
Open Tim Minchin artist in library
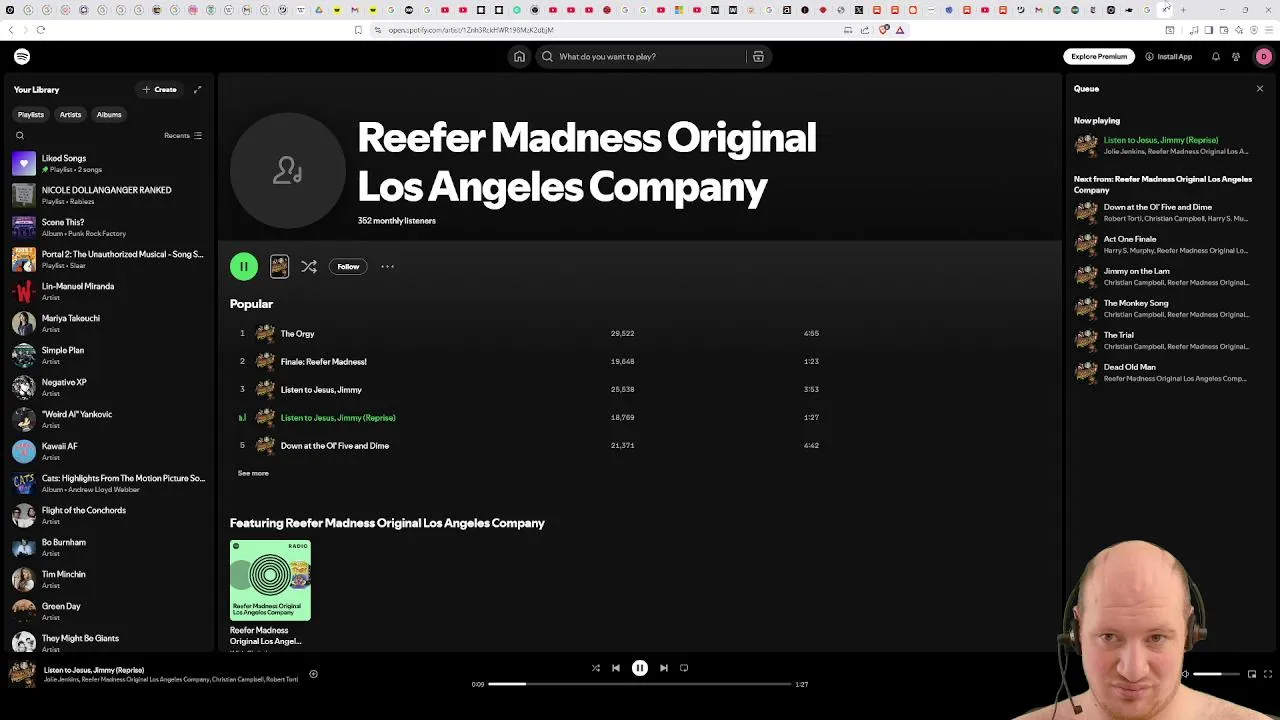tap(108, 579)
